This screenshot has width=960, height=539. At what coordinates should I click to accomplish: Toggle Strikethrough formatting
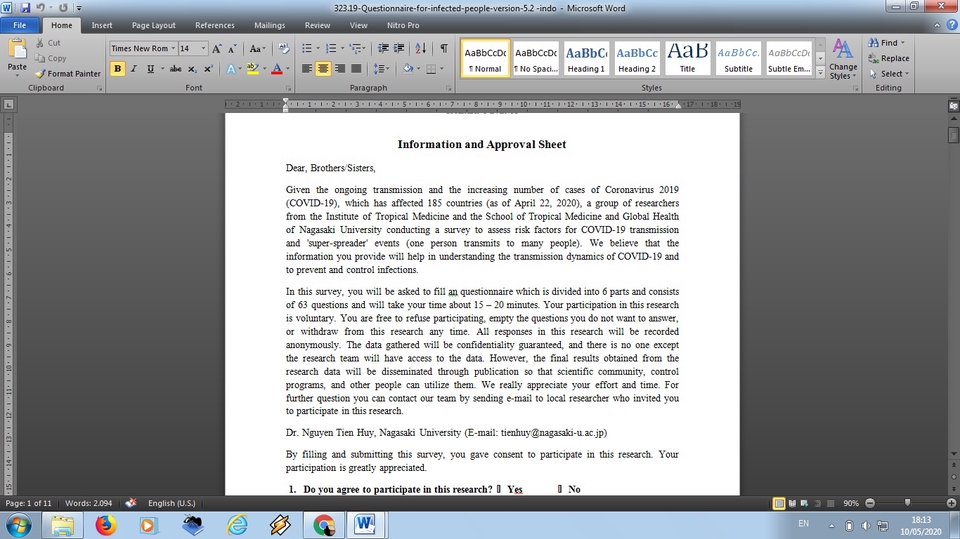click(176, 69)
